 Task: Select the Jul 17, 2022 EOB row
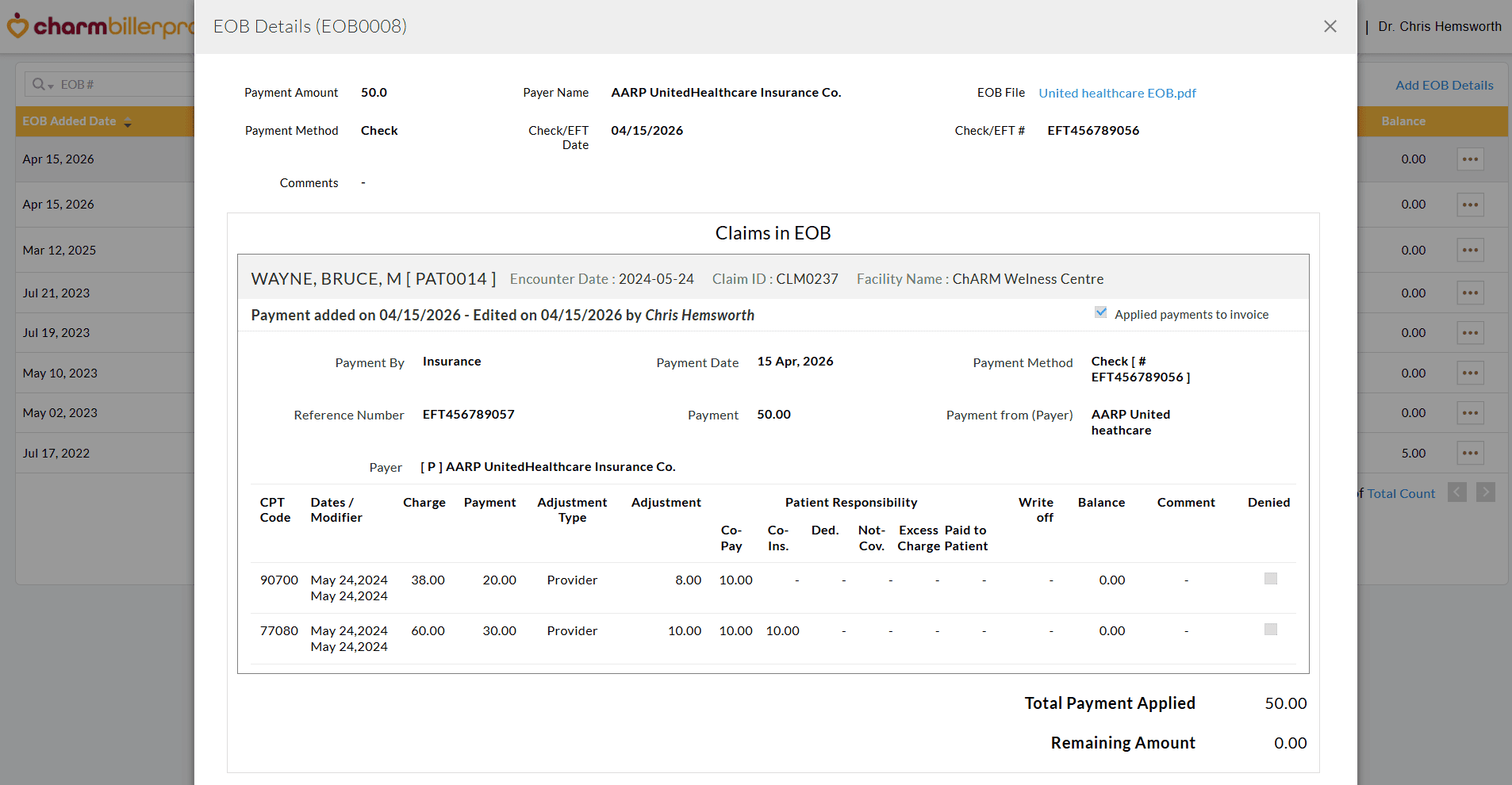pos(105,453)
